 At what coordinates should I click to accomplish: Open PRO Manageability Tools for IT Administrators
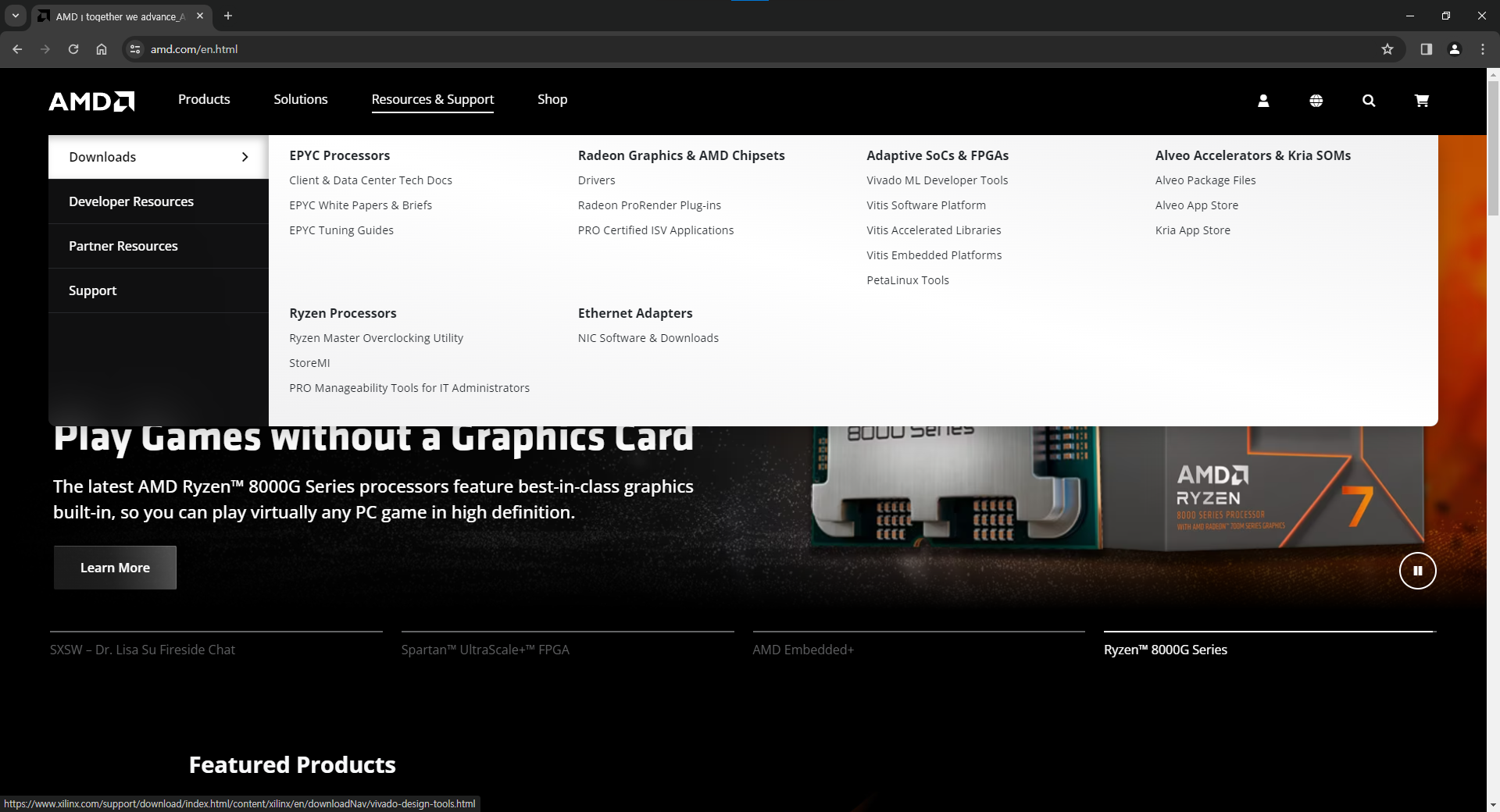[409, 388]
